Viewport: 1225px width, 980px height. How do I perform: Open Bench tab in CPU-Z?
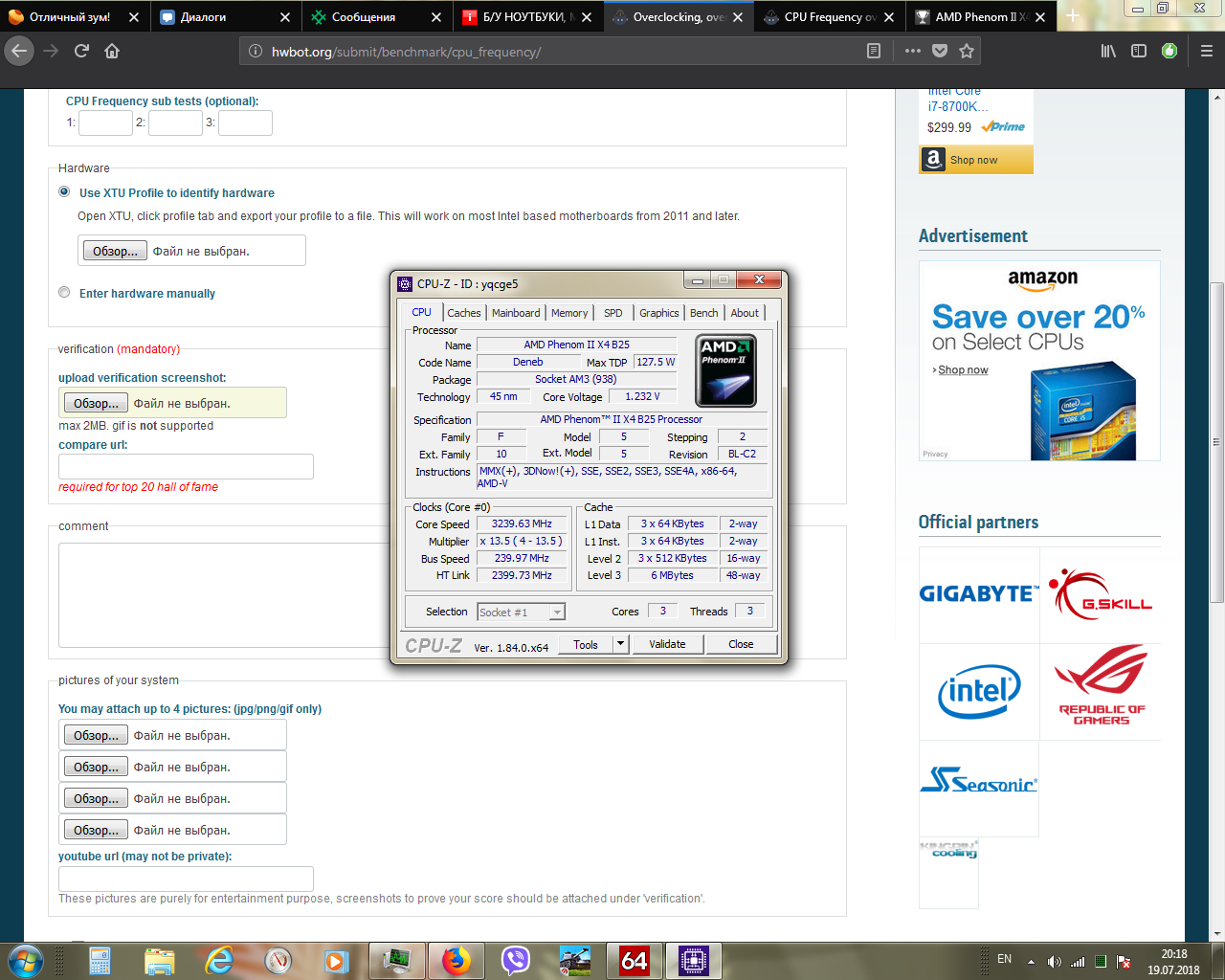704,313
